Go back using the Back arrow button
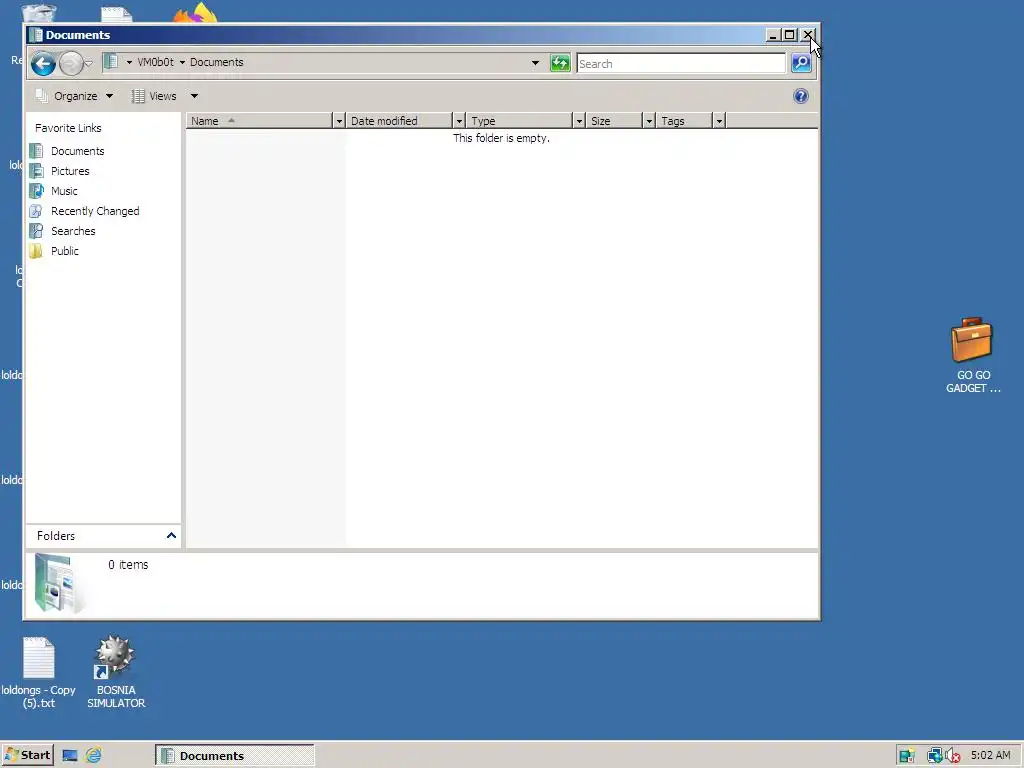 tap(43, 63)
